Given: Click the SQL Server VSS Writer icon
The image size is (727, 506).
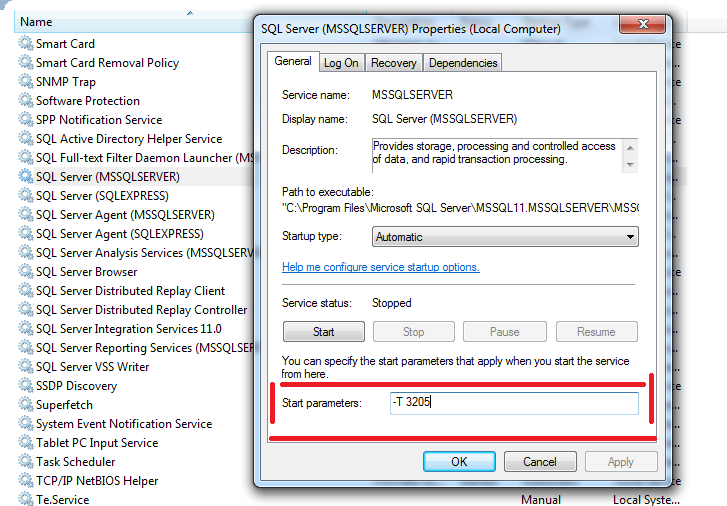Looking at the screenshot, I should [x=26, y=366].
